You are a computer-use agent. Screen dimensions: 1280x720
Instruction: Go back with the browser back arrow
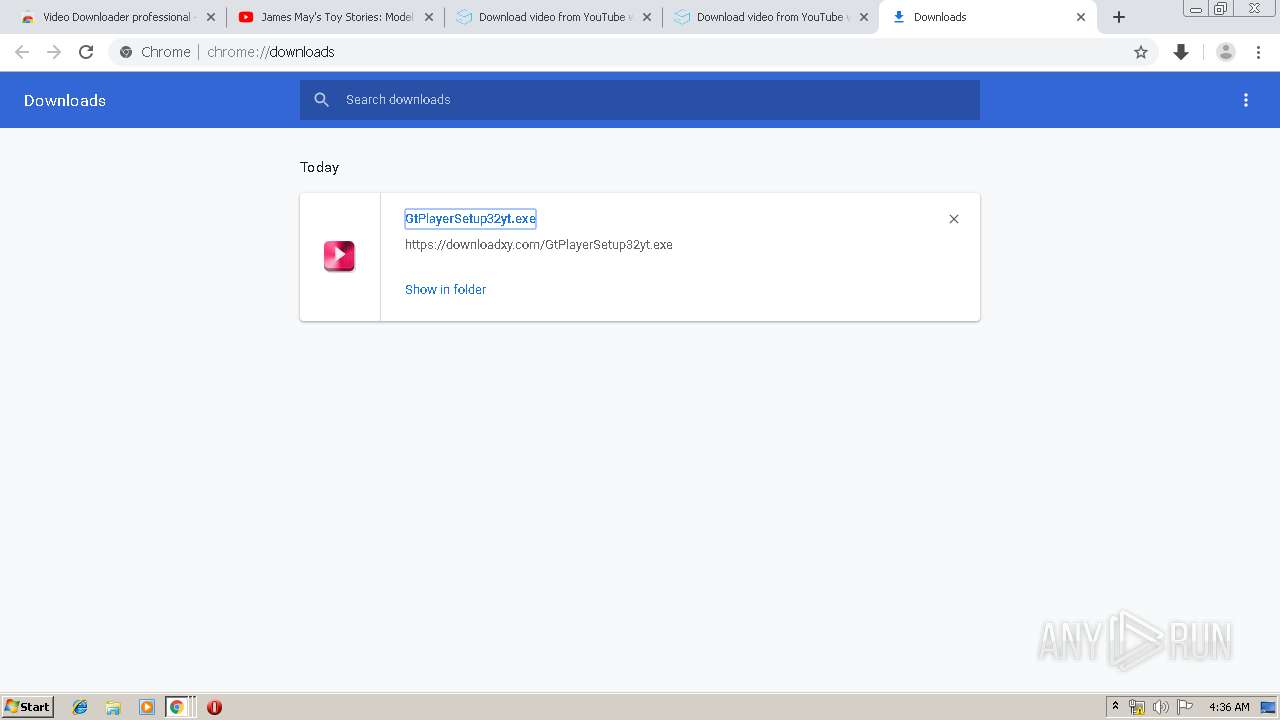22,52
